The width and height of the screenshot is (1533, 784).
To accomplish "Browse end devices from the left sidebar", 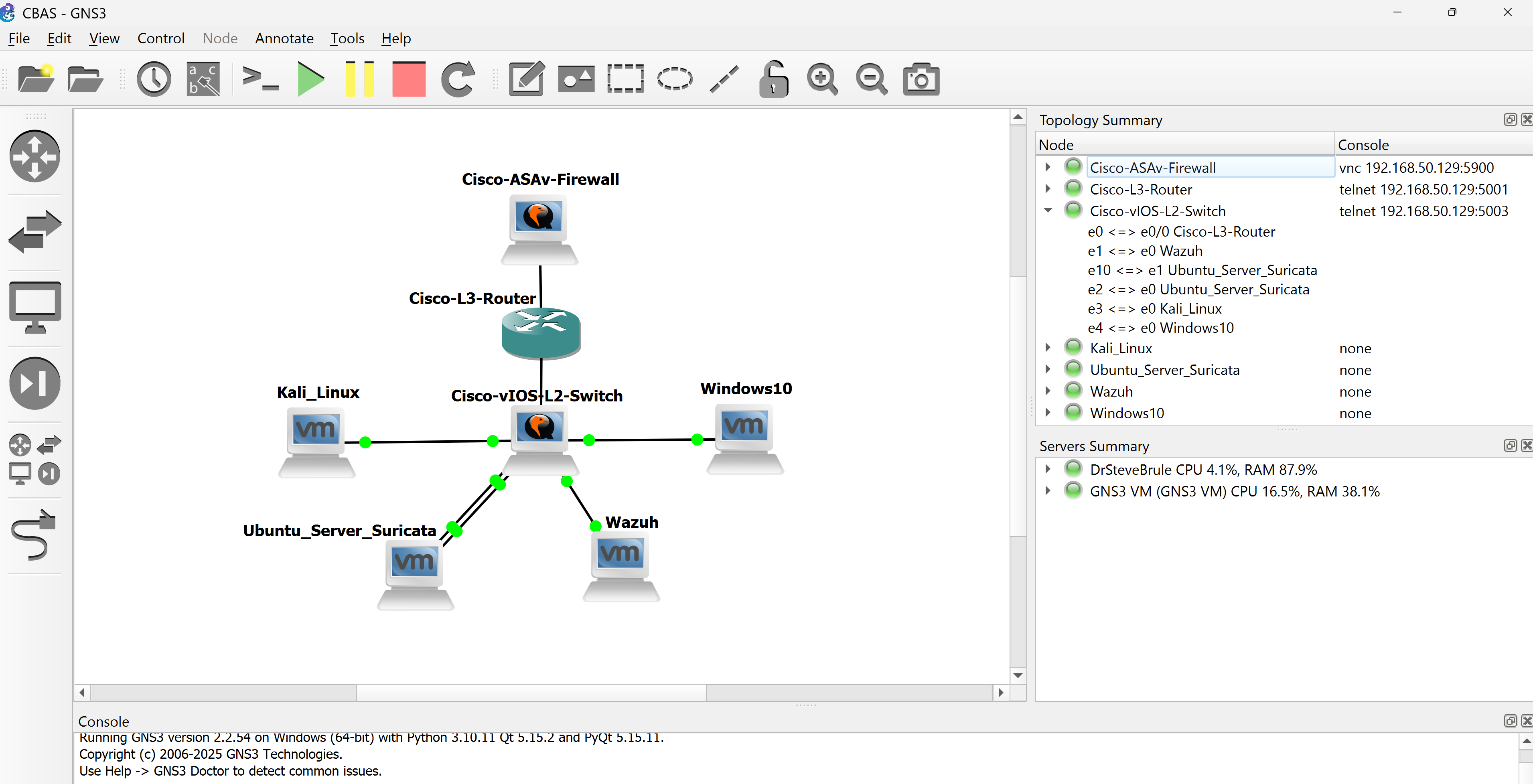I will 34,306.
